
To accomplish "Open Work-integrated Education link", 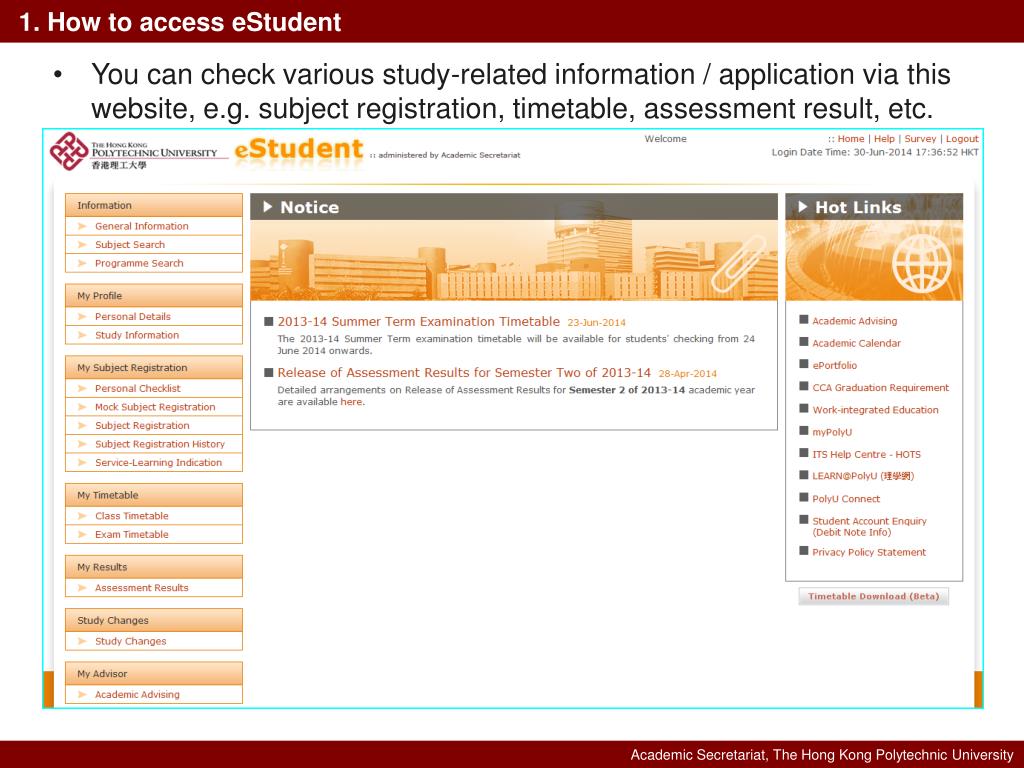I will point(875,409).
